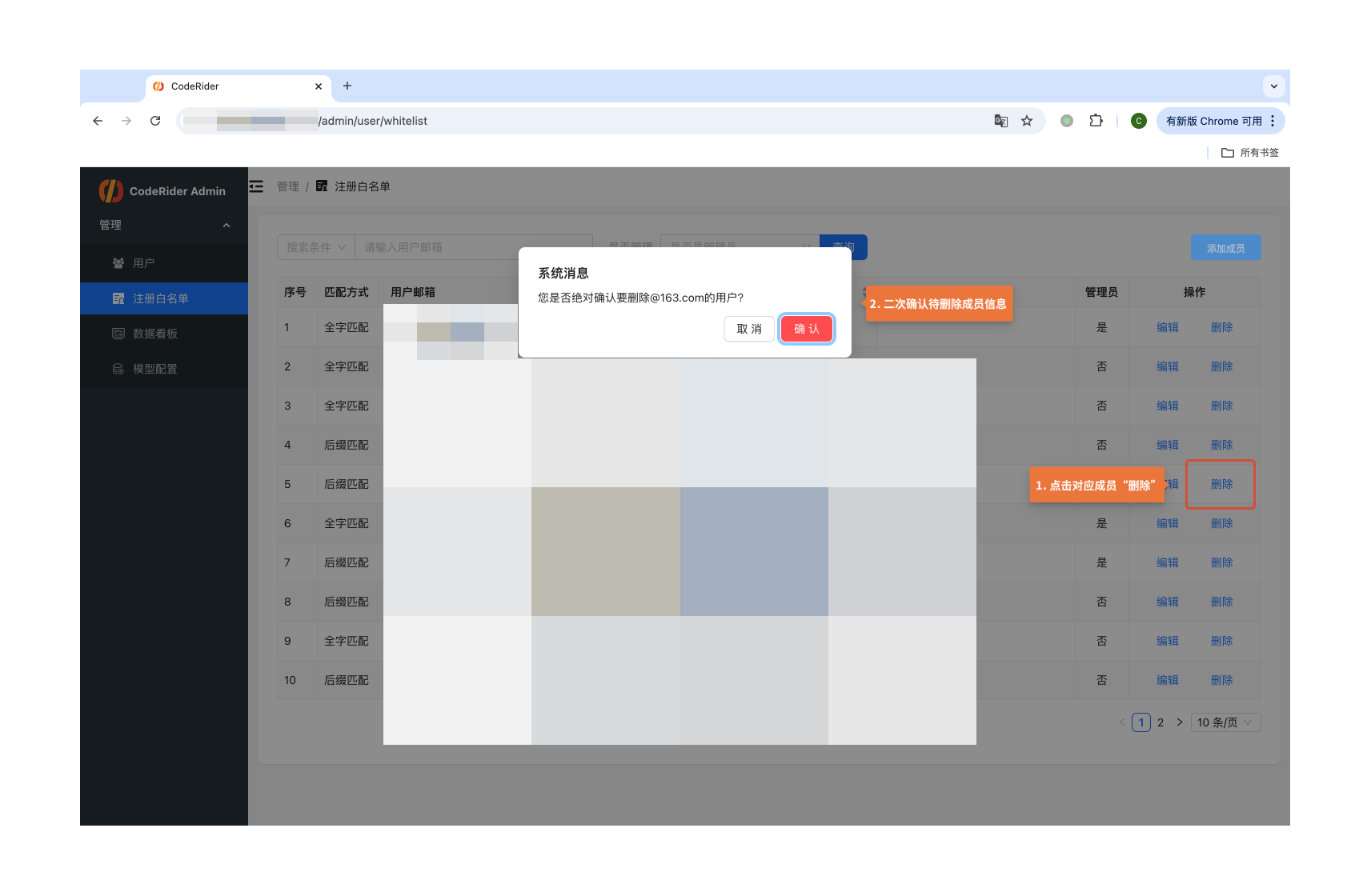Click 编辑 in row 2
Viewport: 1371px width, 896px height.
(1168, 366)
